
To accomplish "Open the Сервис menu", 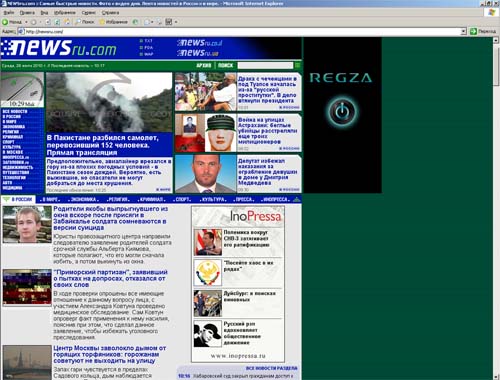I will [89, 12].
